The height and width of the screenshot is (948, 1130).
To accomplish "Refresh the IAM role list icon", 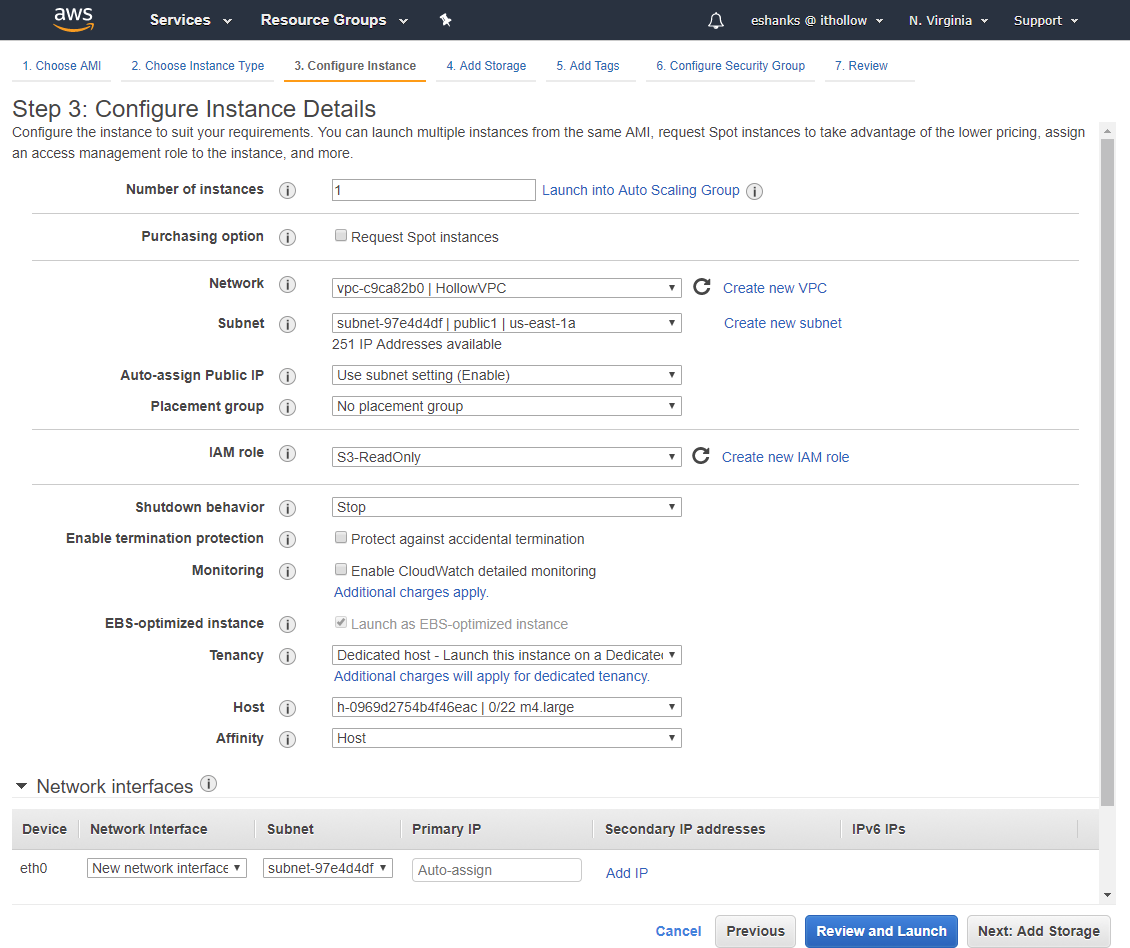I will [x=701, y=456].
